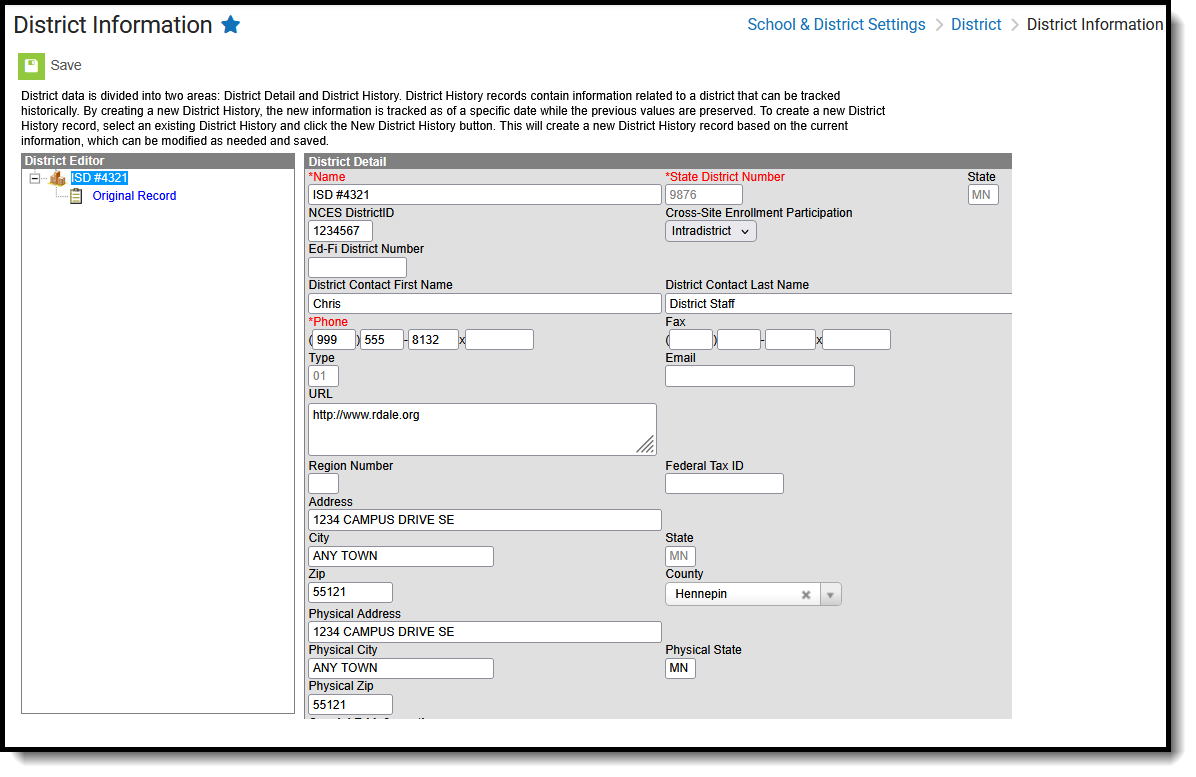Click the URL text area resize handle
The image size is (1196, 777).
(x=646, y=445)
